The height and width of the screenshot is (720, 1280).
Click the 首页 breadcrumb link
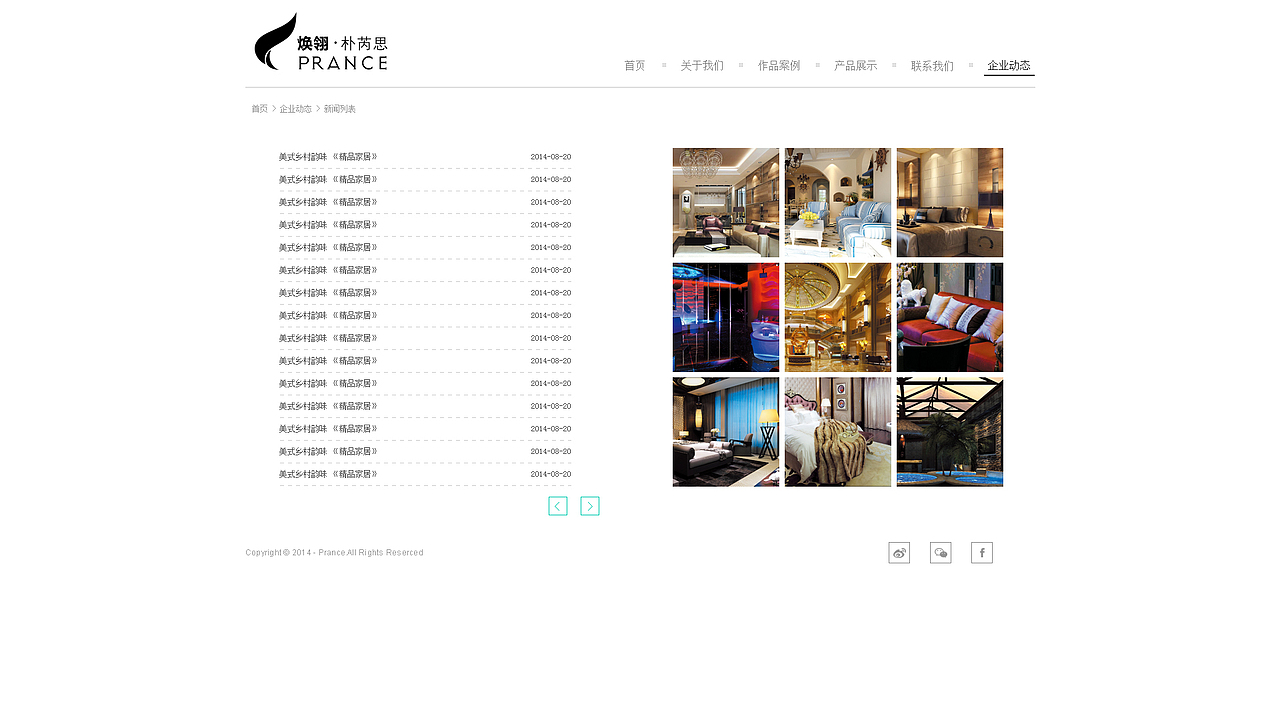259,109
